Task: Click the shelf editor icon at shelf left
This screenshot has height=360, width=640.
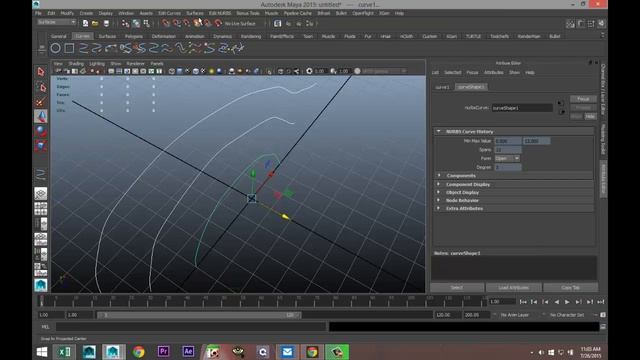Action: (x=41, y=49)
